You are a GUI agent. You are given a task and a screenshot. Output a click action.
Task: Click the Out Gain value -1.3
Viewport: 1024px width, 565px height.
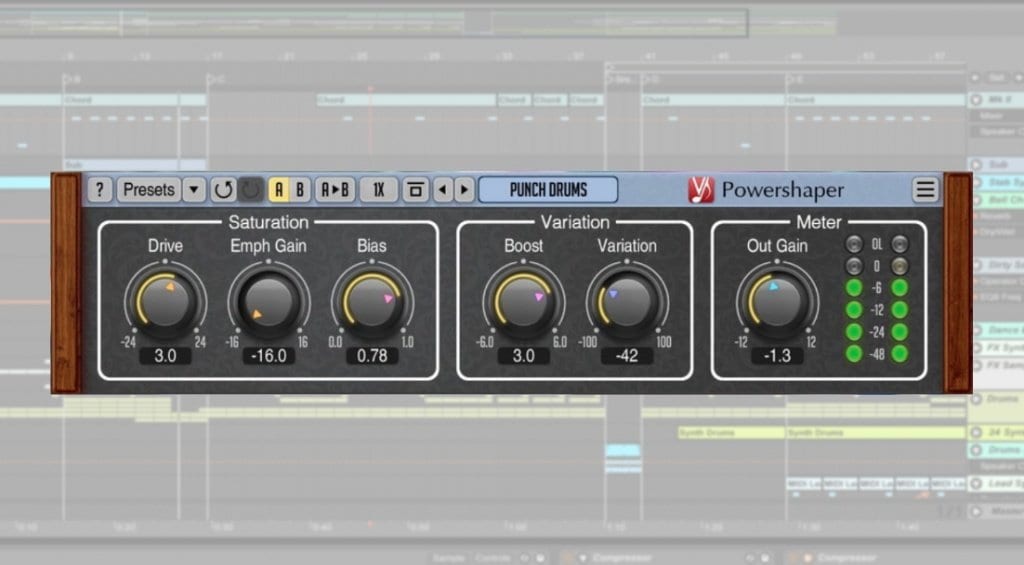pyautogui.click(x=777, y=356)
